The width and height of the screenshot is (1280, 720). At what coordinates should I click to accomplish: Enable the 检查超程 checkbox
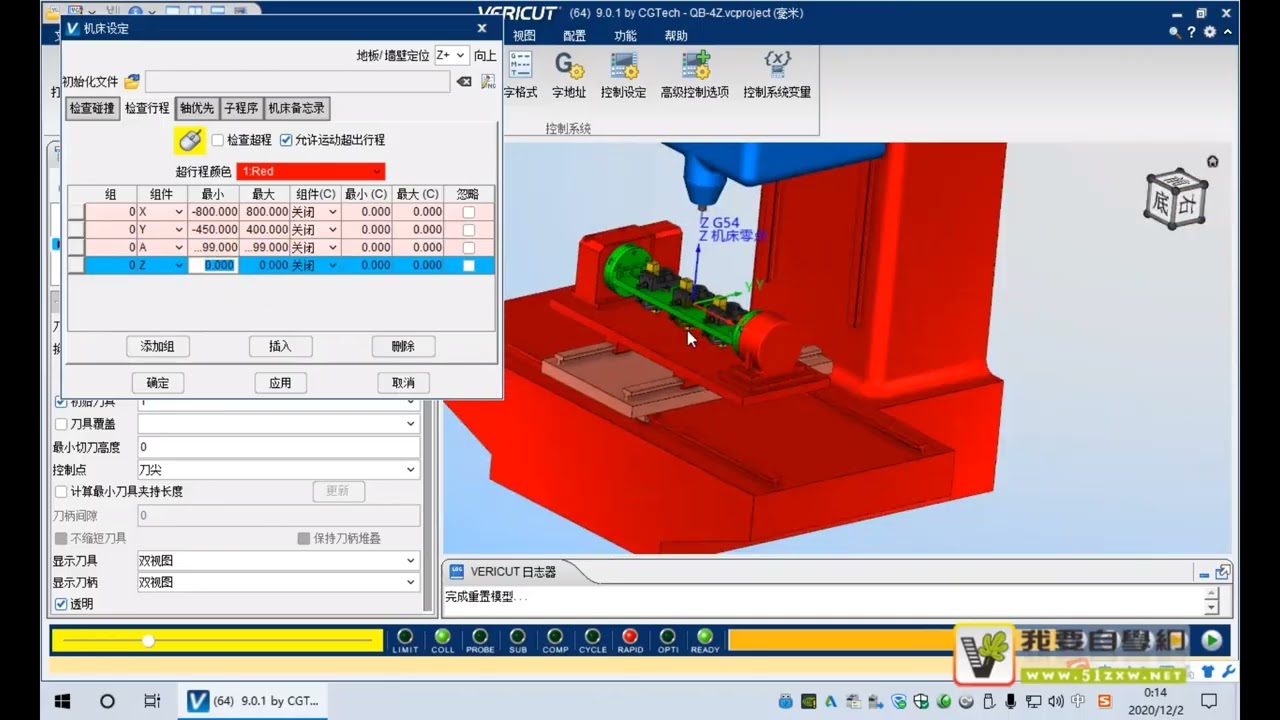coord(218,140)
